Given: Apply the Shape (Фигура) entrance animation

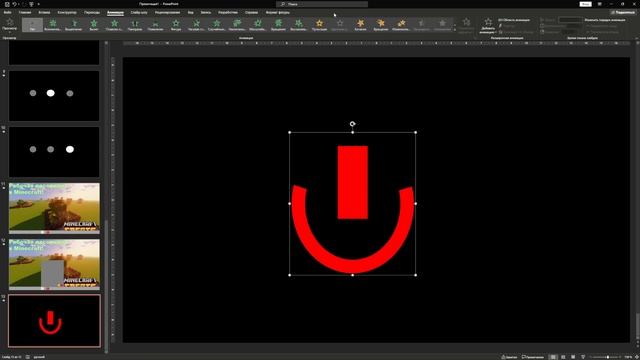Looking at the screenshot, I should click(x=176, y=25).
